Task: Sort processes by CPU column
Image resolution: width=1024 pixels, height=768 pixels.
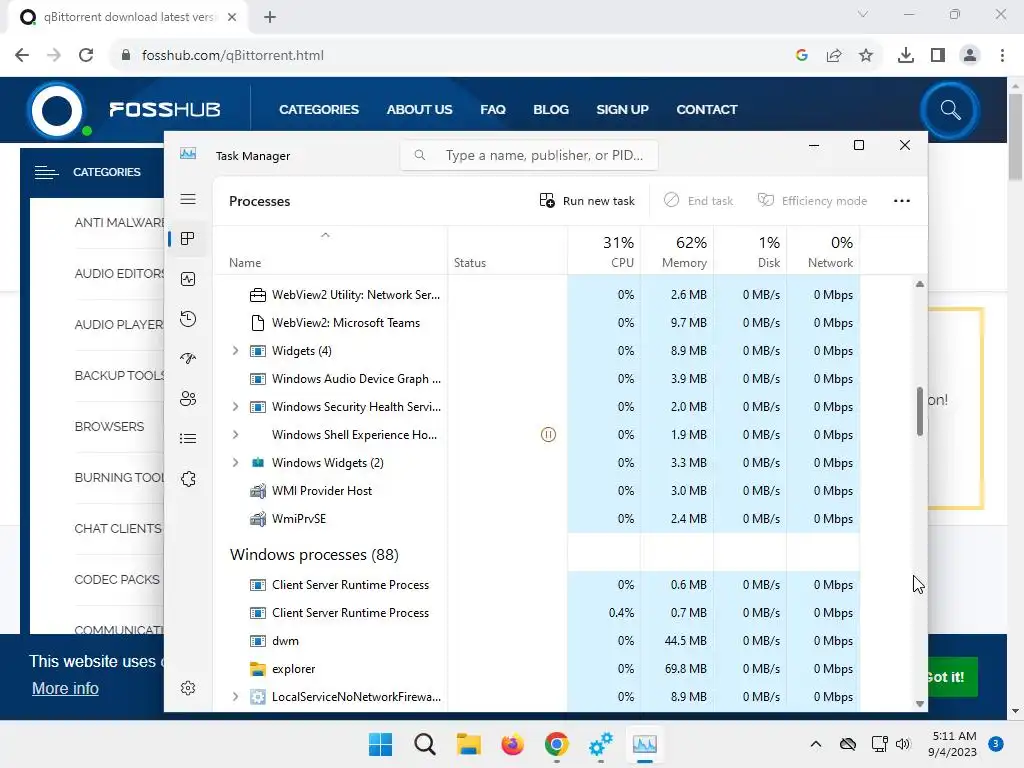Action: [605, 252]
